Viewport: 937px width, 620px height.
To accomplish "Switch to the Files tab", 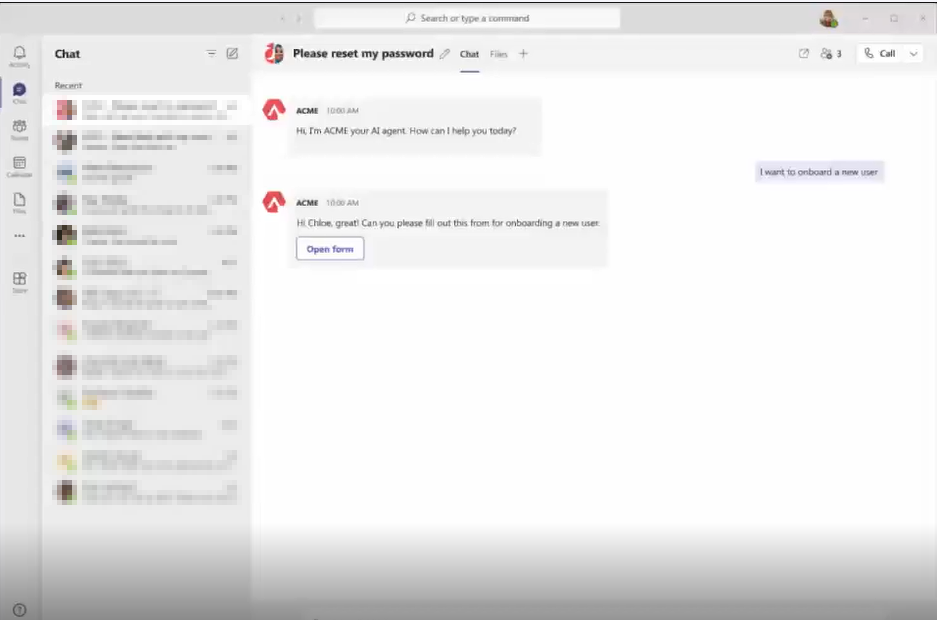I will pyautogui.click(x=498, y=54).
